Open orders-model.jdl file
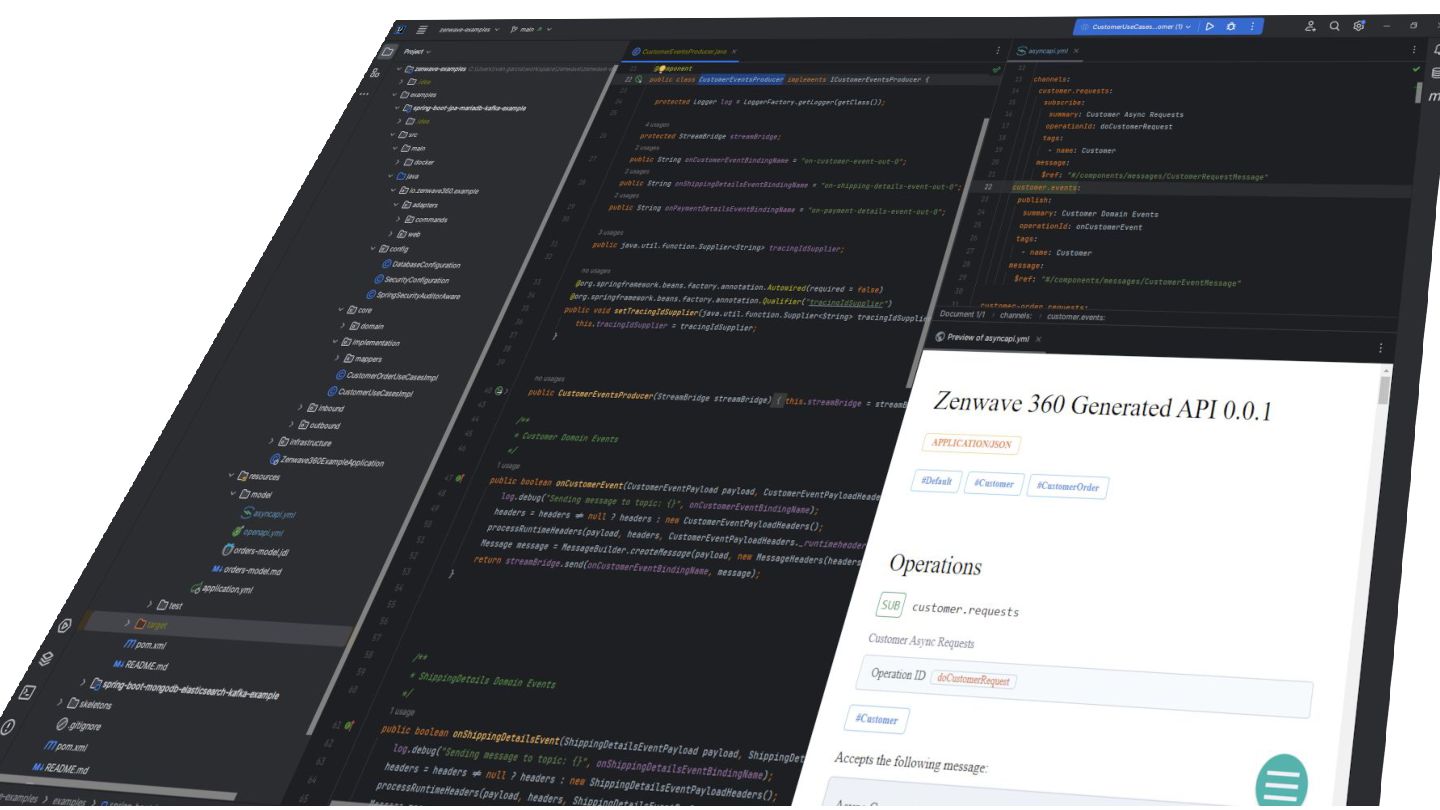Viewport: 1440px width, 810px height. pos(254,550)
